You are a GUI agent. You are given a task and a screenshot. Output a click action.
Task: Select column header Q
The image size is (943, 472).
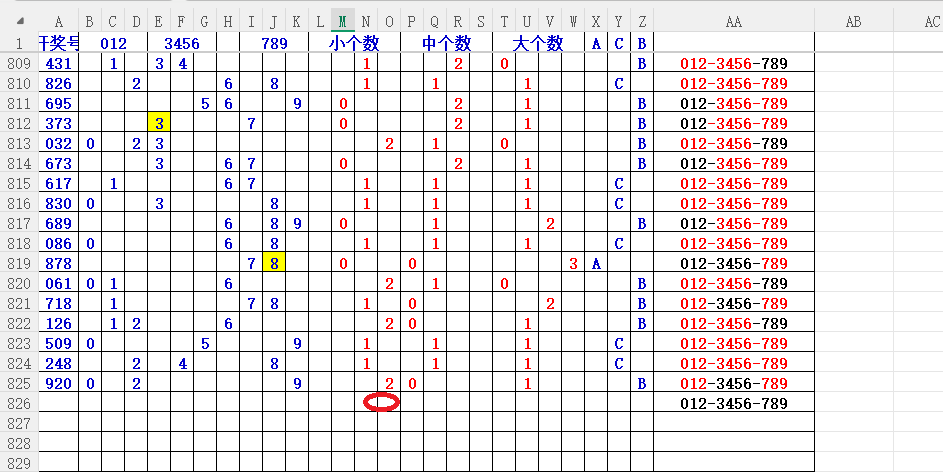(435, 22)
